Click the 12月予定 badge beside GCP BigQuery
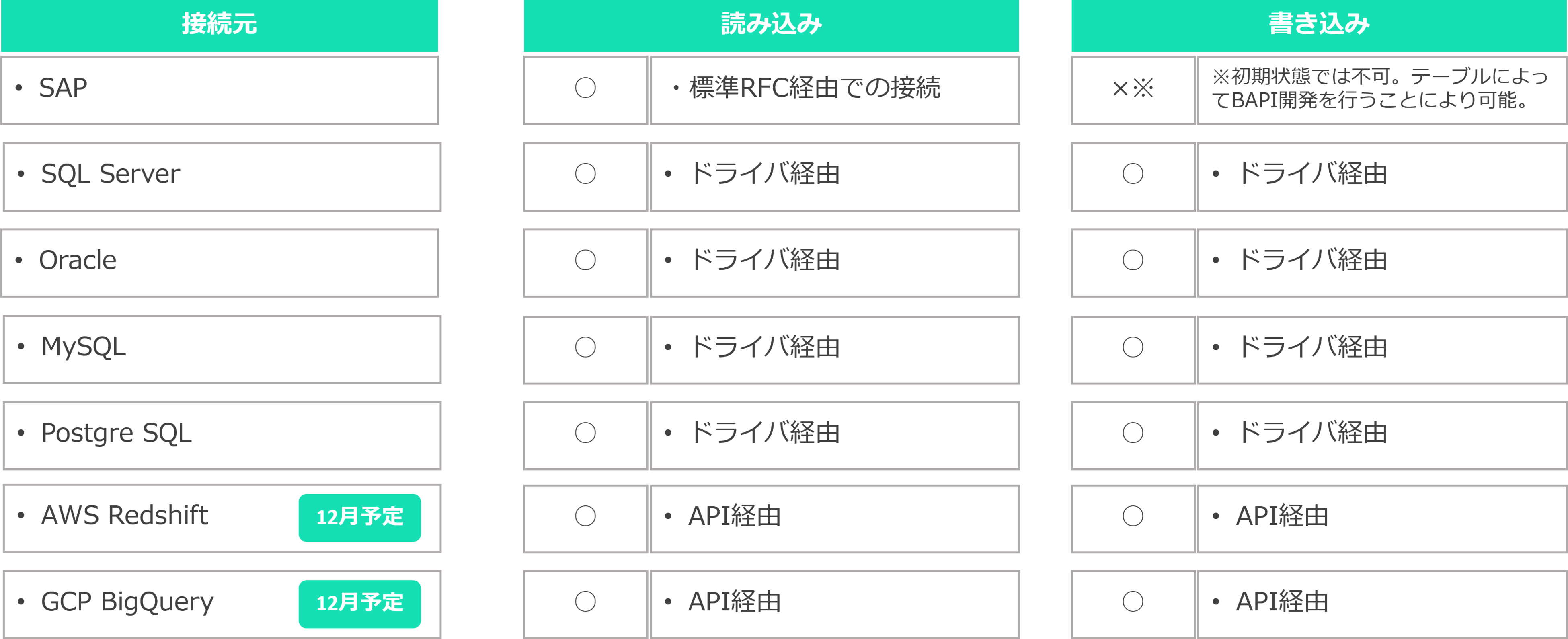This screenshot has height=639, width=1568. pos(359,603)
